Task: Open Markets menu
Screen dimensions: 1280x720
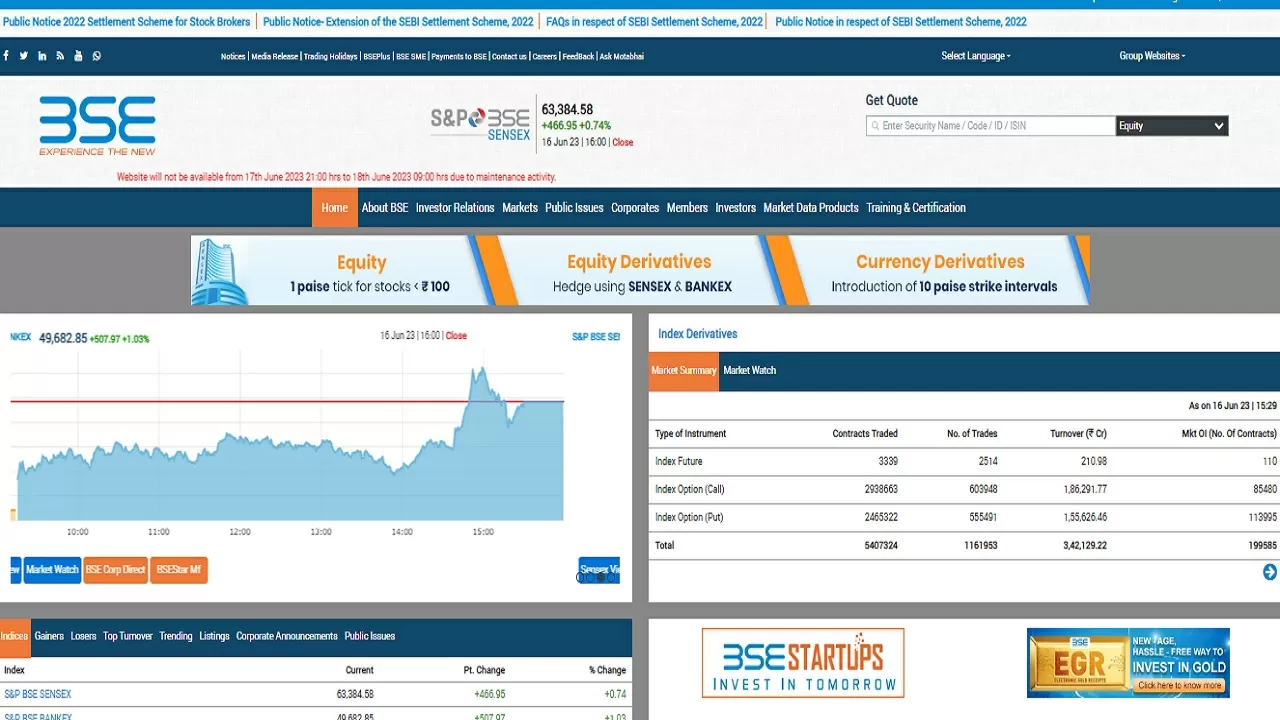Action: point(520,208)
